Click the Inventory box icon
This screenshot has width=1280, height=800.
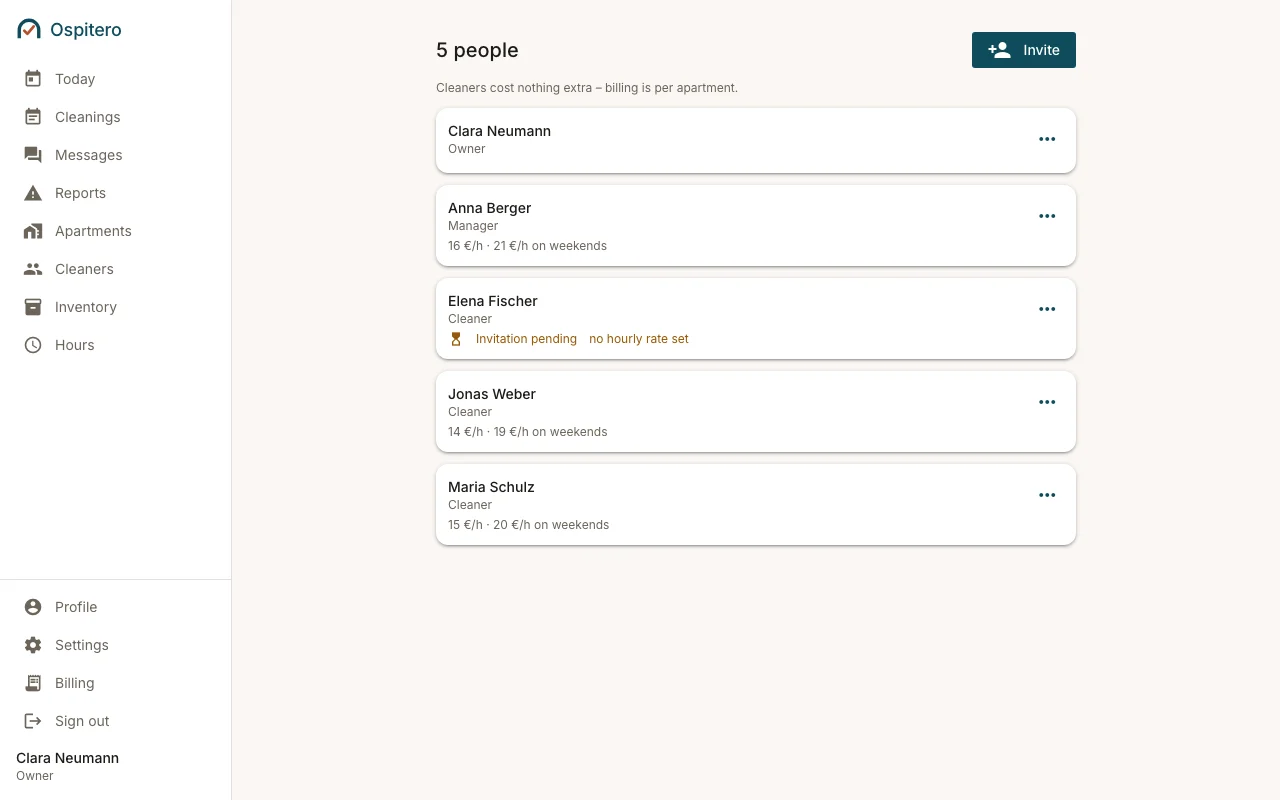pyautogui.click(x=33, y=307)
